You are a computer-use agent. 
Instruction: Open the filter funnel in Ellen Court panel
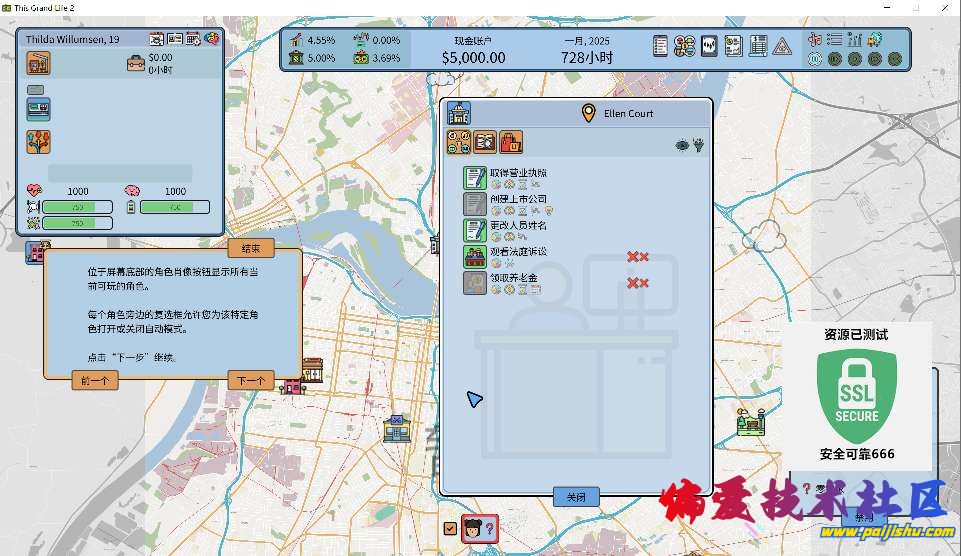click(698, 145)
